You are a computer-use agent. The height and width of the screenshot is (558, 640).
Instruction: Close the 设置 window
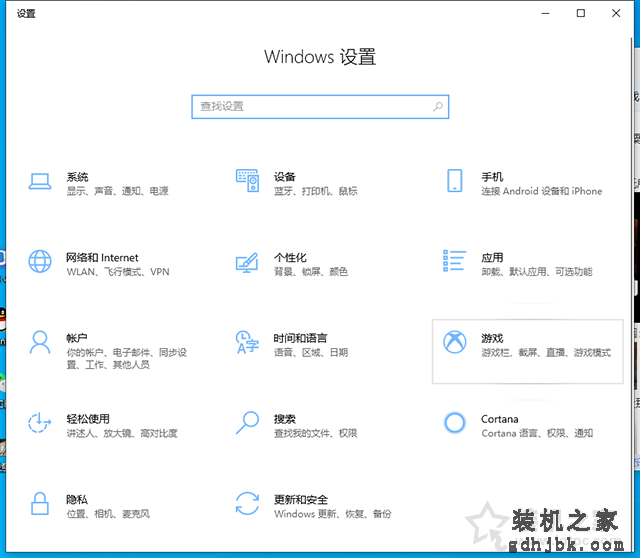point(616,13)
